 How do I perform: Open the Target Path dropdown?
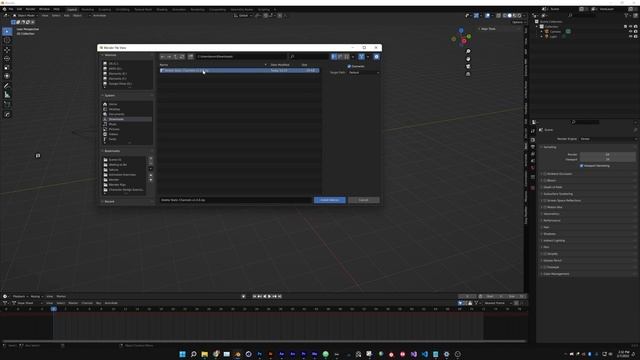364,73
